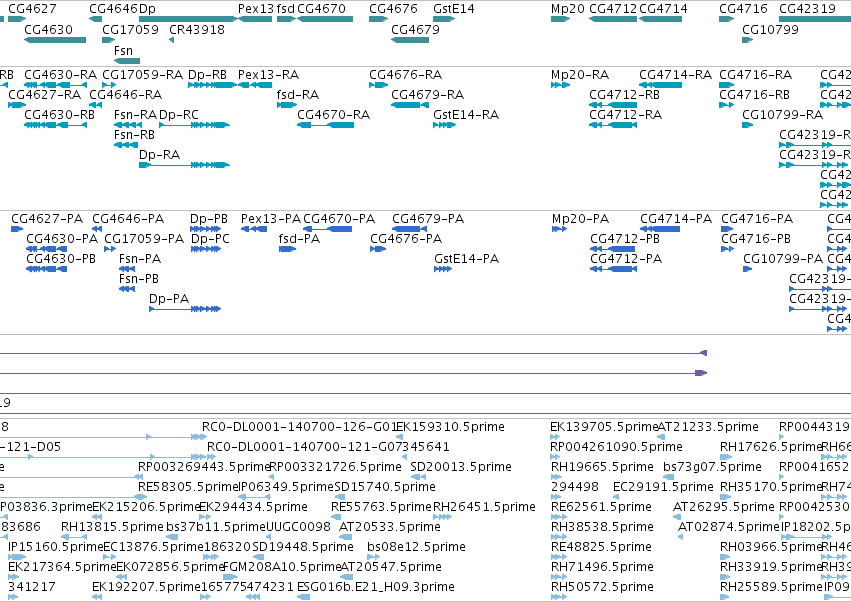Screen dimensions: 851x602
Task: Open the CG4627-RA transcript label
Action: tap(45, 94)
